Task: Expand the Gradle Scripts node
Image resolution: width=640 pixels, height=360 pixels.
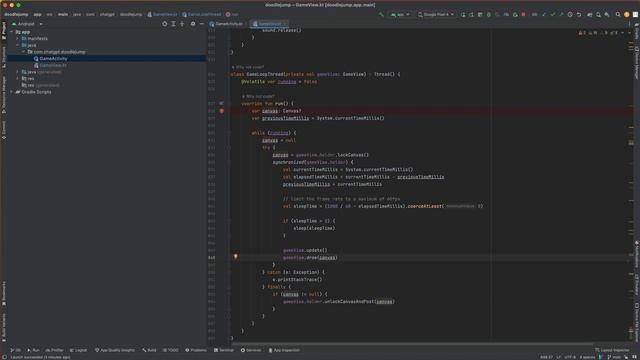Action: [x=11, y=92]
